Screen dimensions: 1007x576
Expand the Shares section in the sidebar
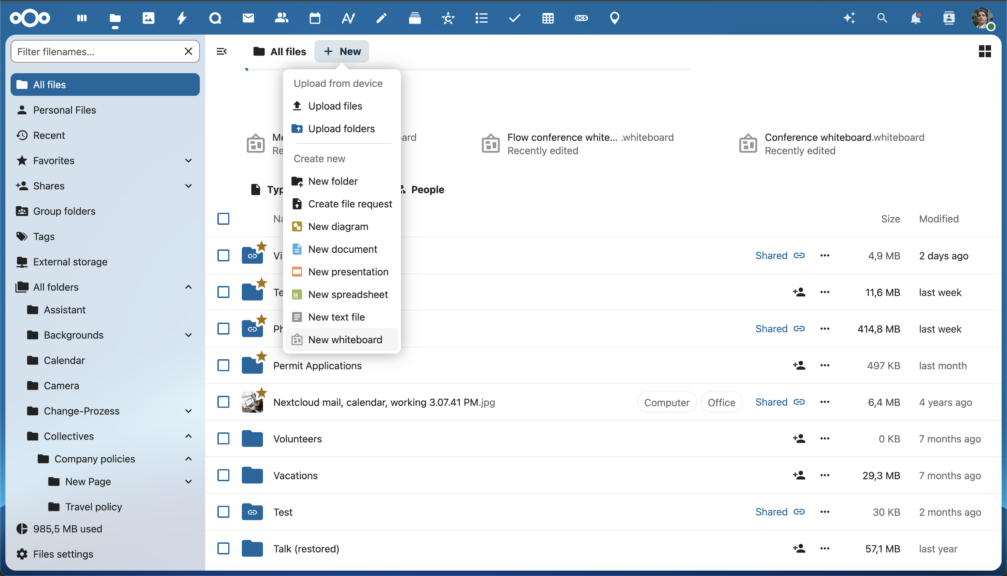coord(189,186)
